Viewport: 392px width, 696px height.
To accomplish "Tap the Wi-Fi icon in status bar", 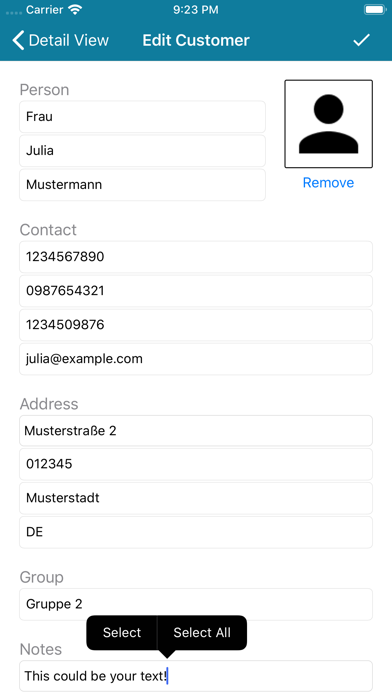I will (76, 10).
